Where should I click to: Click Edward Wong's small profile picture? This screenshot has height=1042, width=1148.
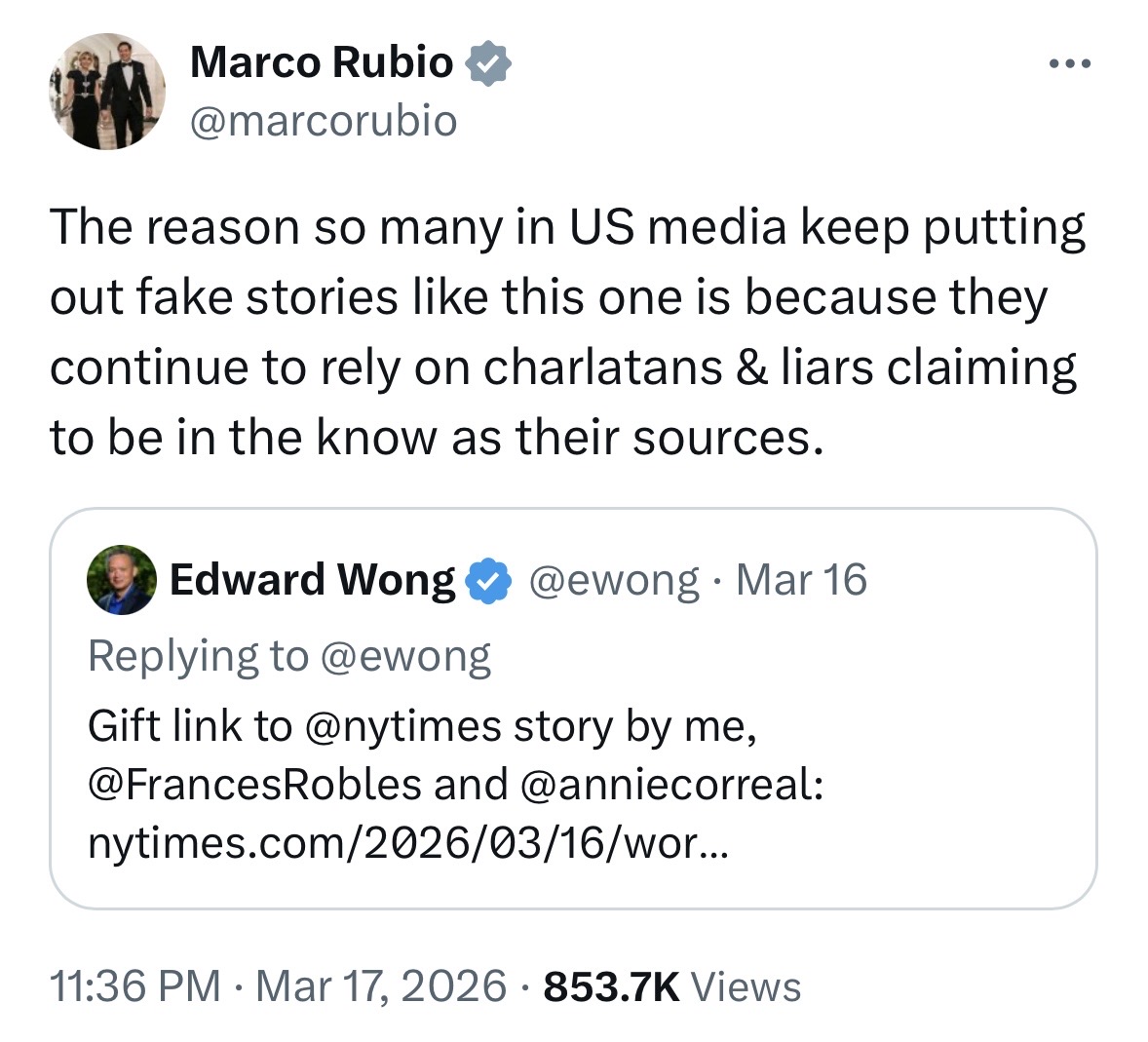pos(122,579)
